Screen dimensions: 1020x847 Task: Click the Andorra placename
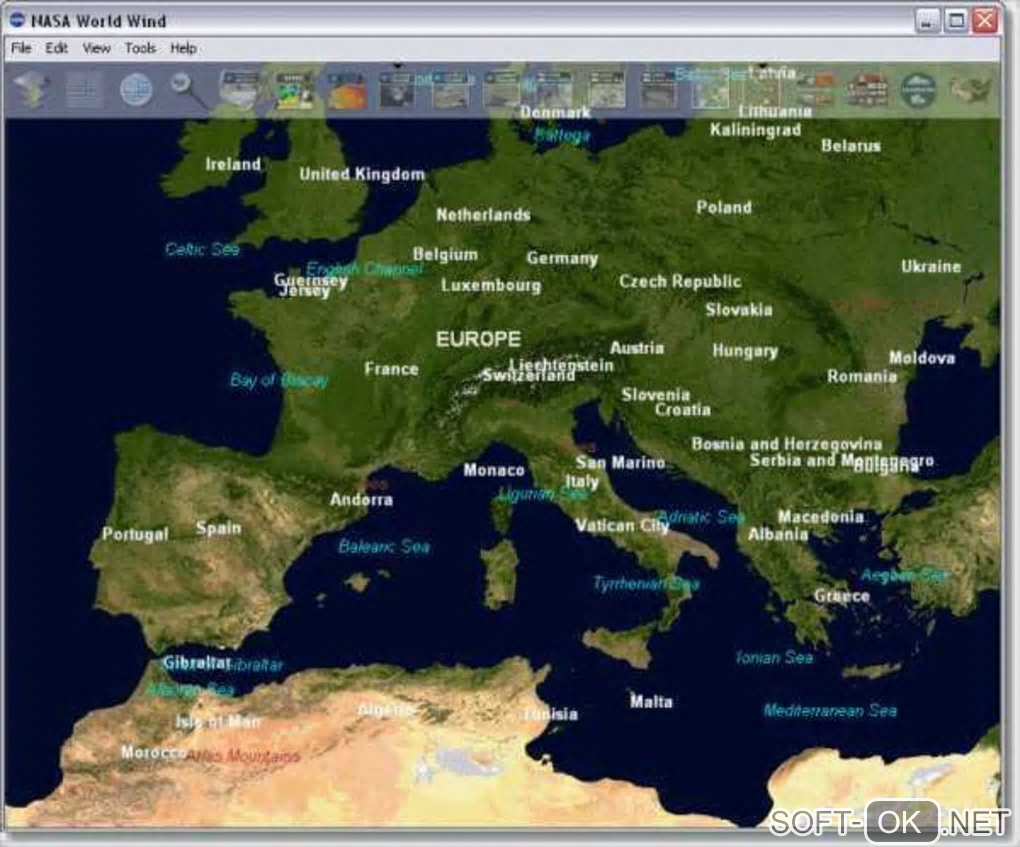tap(361, 500)
